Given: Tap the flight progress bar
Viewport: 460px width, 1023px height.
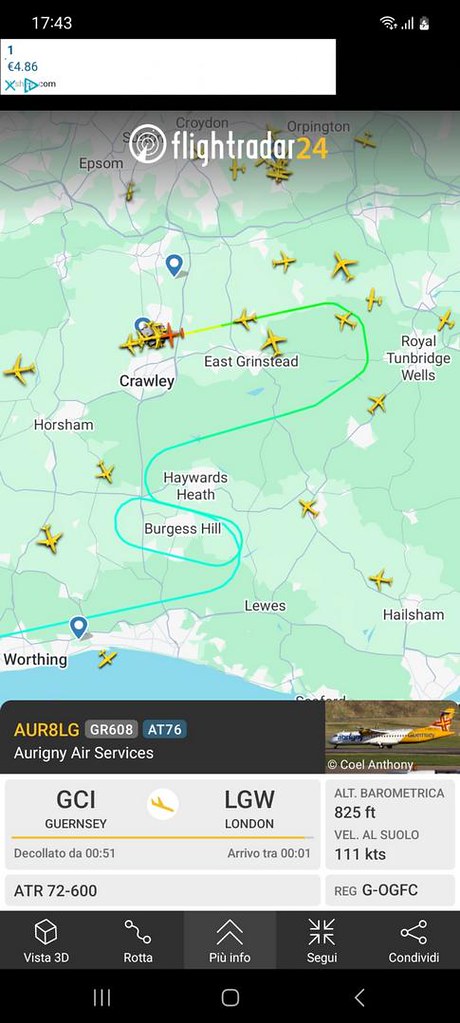Looking at the screenshot, I should click(162, 837).
